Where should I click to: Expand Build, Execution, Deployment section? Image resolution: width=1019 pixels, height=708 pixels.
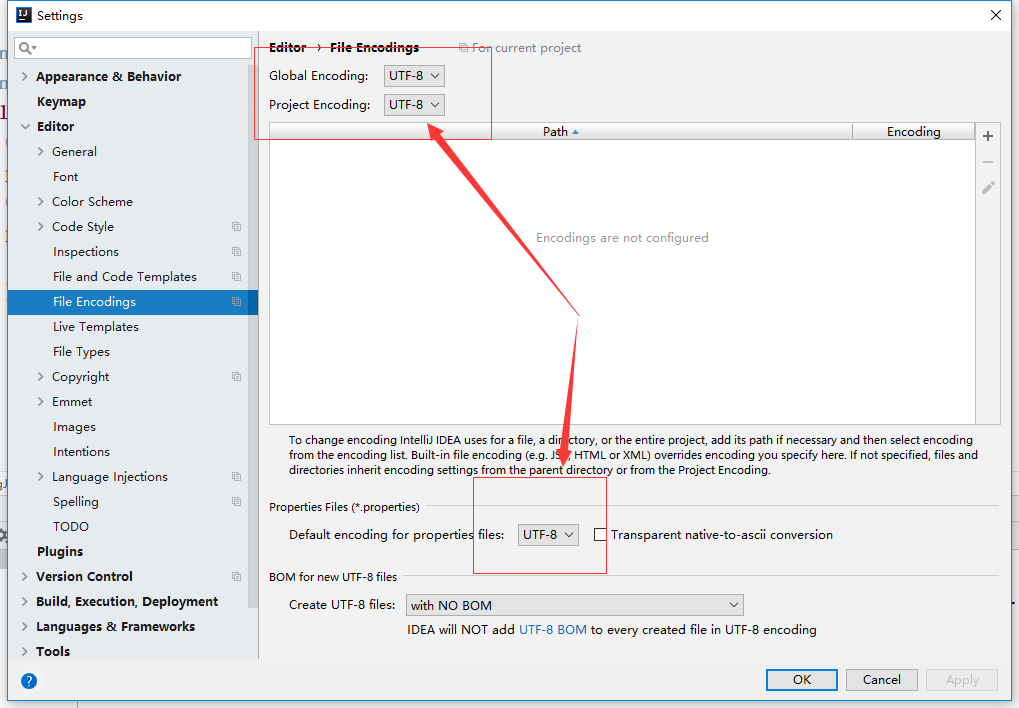point(24,601)
